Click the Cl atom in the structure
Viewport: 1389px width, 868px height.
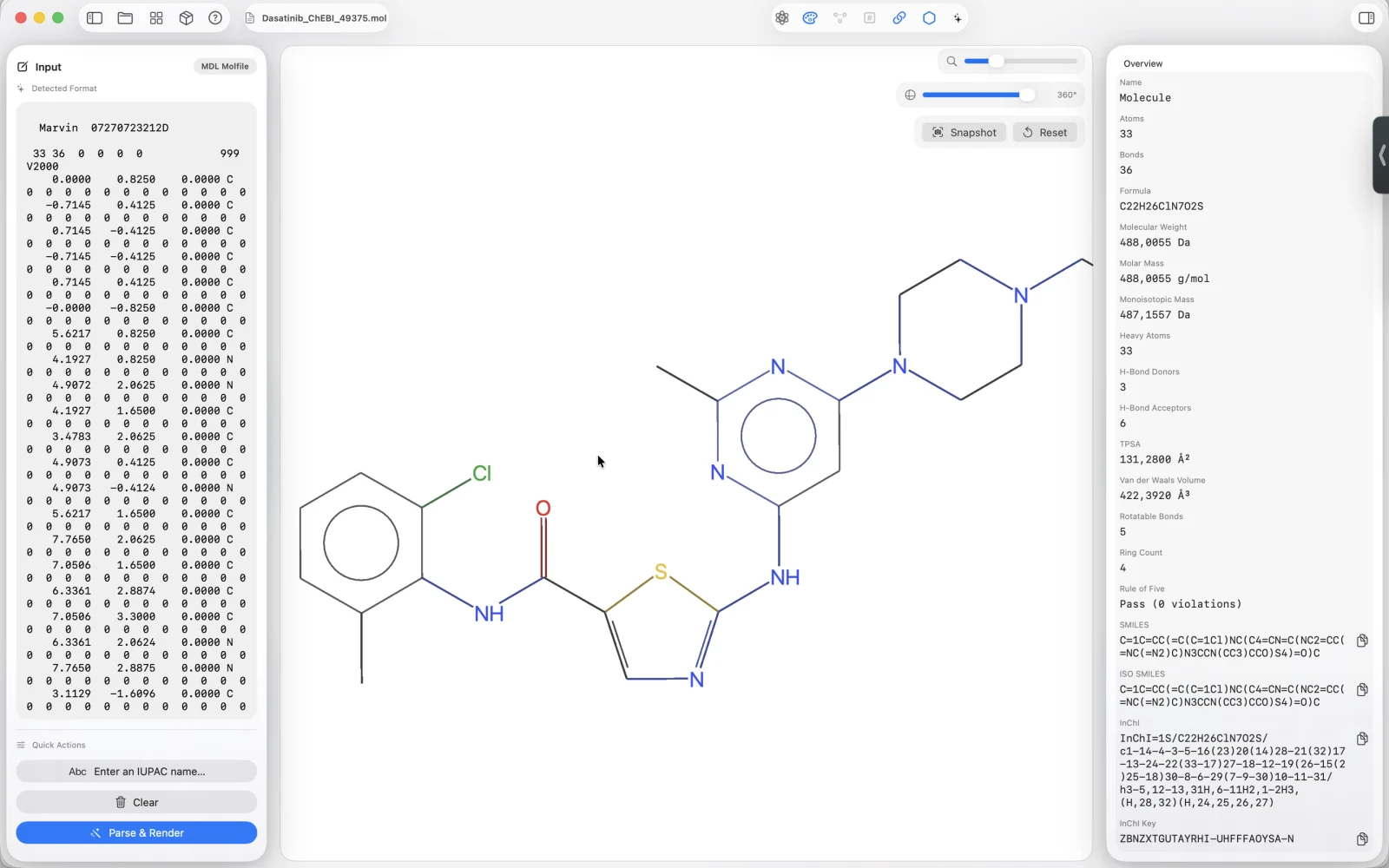click(482, 474)
